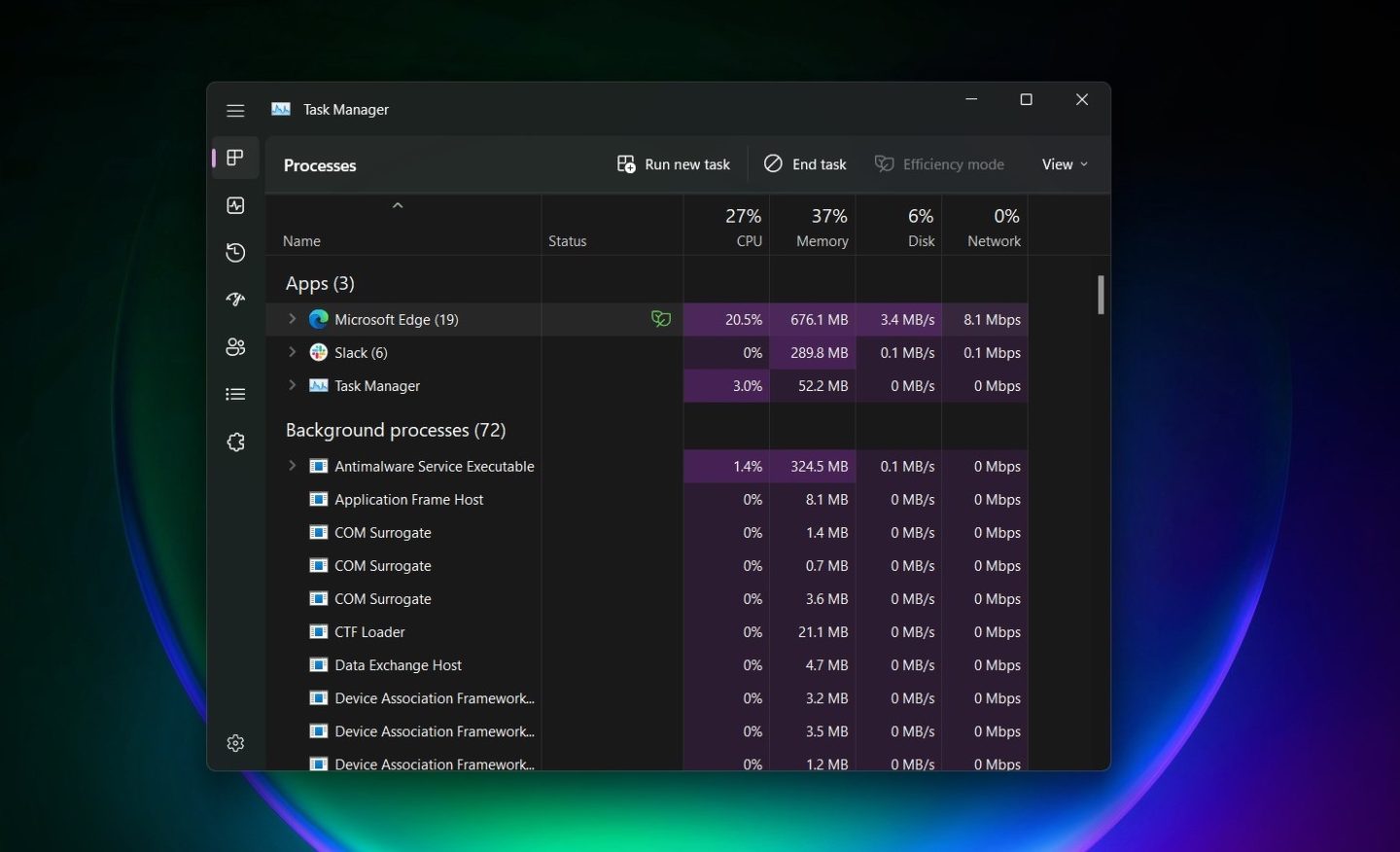Open Task Manager settings via the gear icon

pyautogui.click(x=235, y=742)
